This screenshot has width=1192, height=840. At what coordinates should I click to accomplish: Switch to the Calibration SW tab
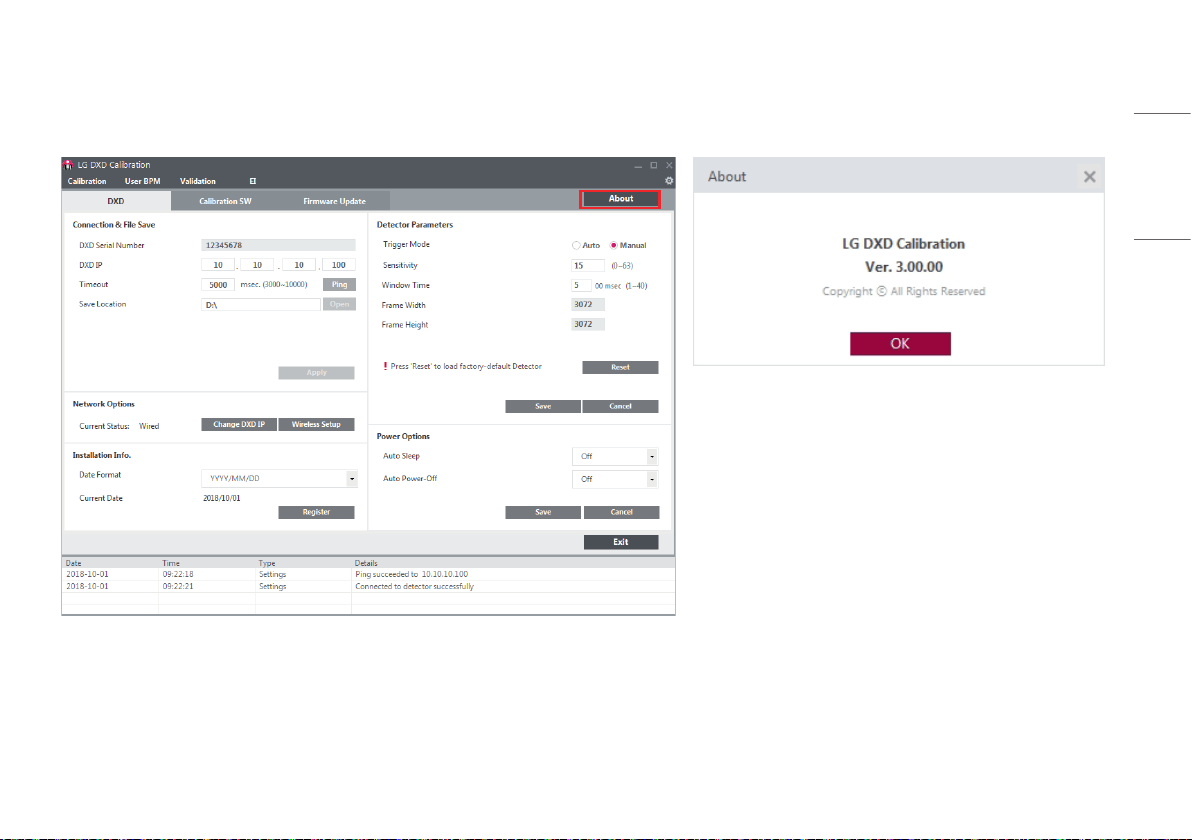[225, 201]
